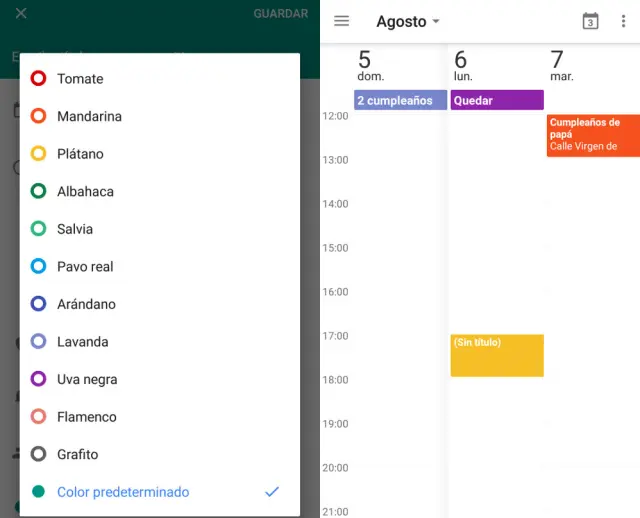Select the Tomate color radio option
640x518 pixels.
pos(39,79)
